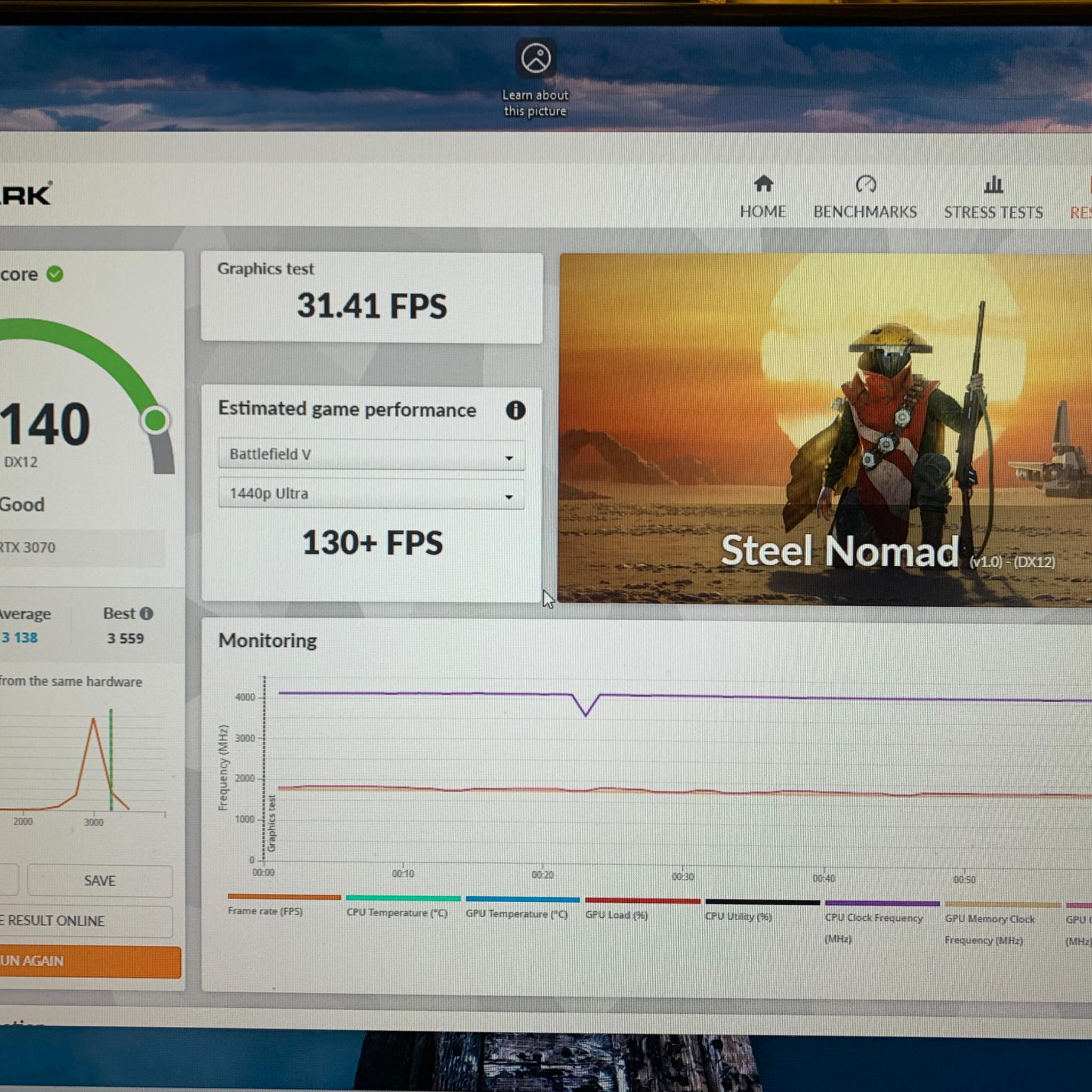Screen dimensions: 1092x1092
Task: Click the Estimated game performance info icon
Action: pyautogui.click(x=515, y=411)
